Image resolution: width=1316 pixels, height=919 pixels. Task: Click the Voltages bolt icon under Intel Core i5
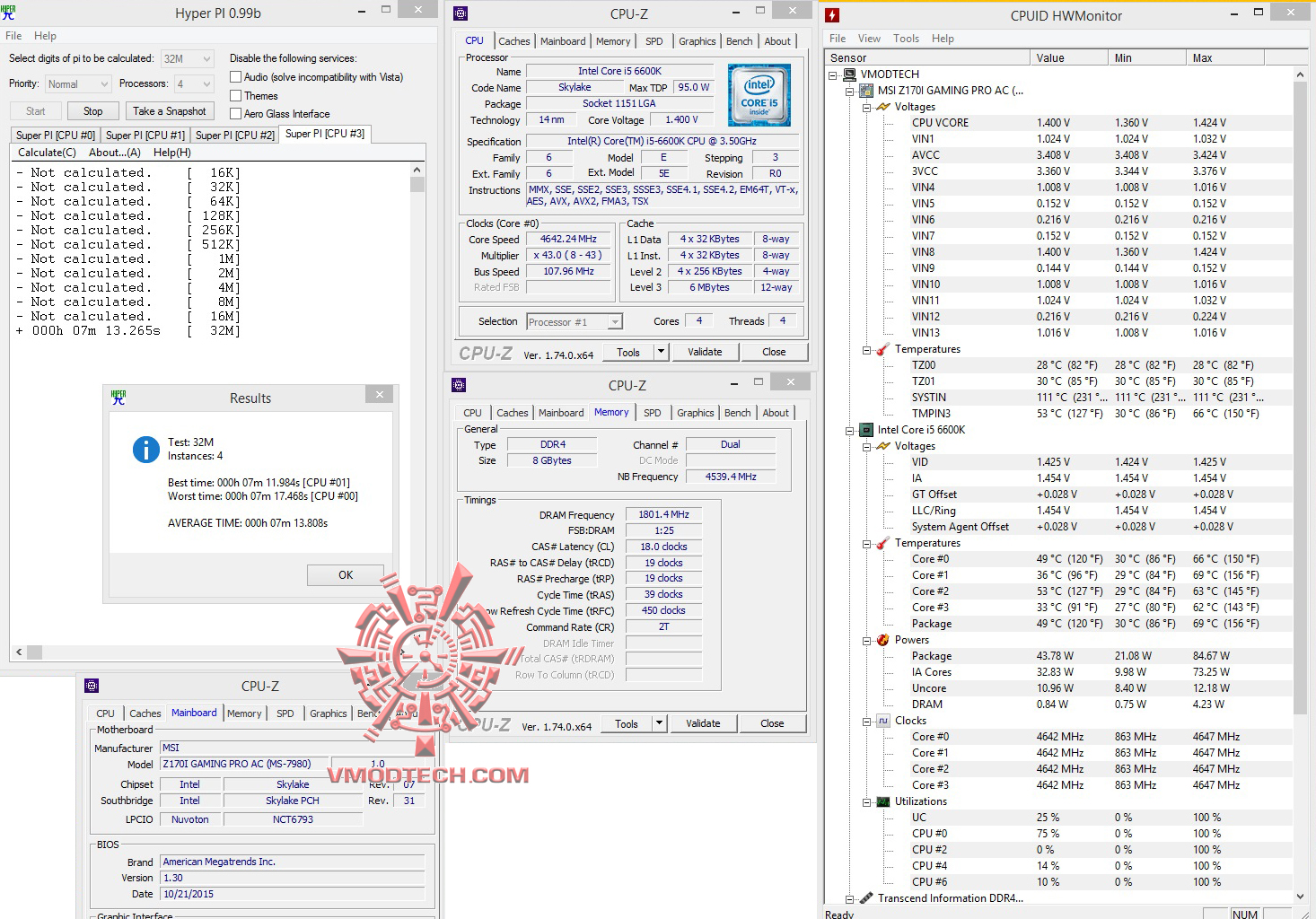click(x=883, y=446)
